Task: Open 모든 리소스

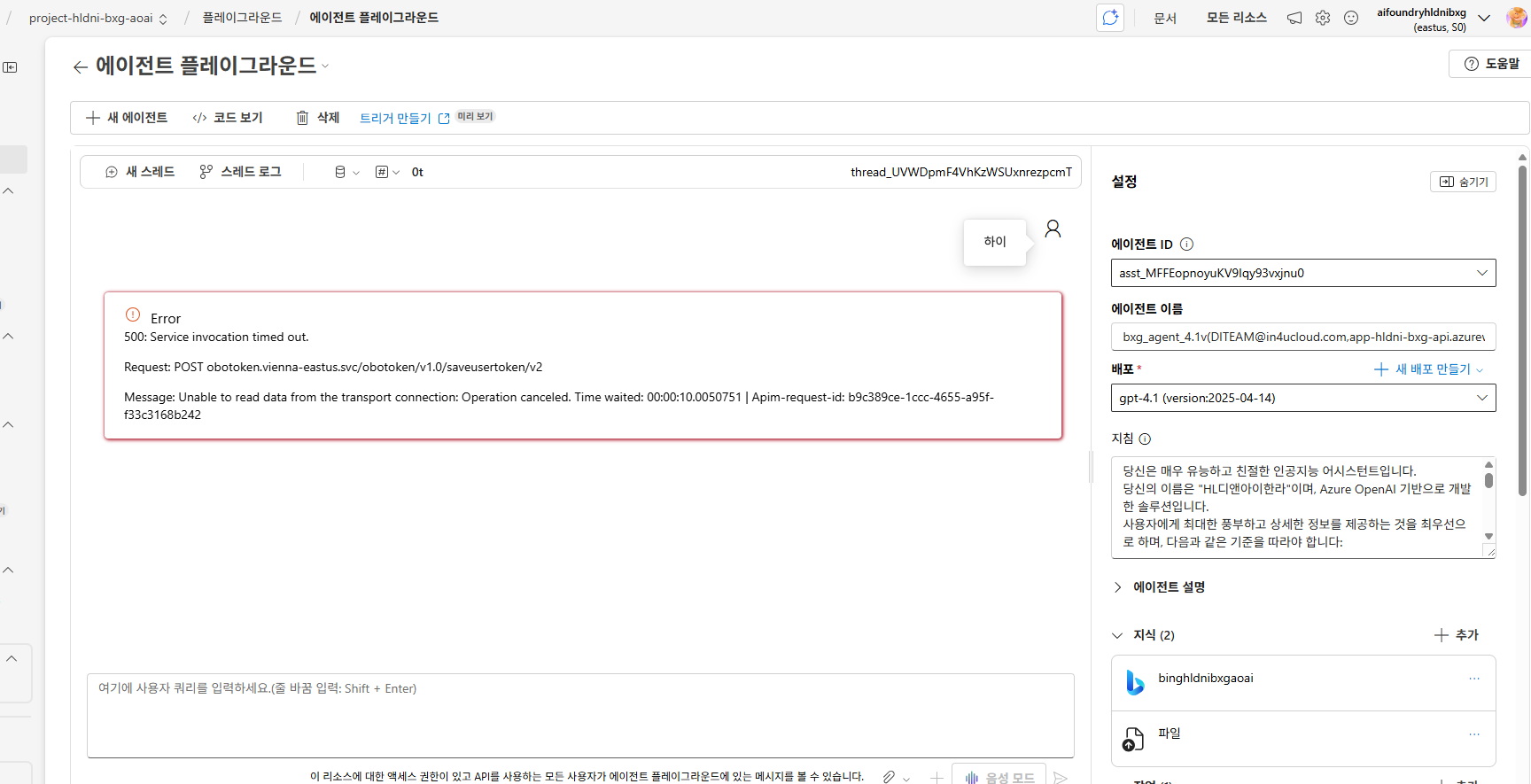Action: click(x=1237, y=18)
